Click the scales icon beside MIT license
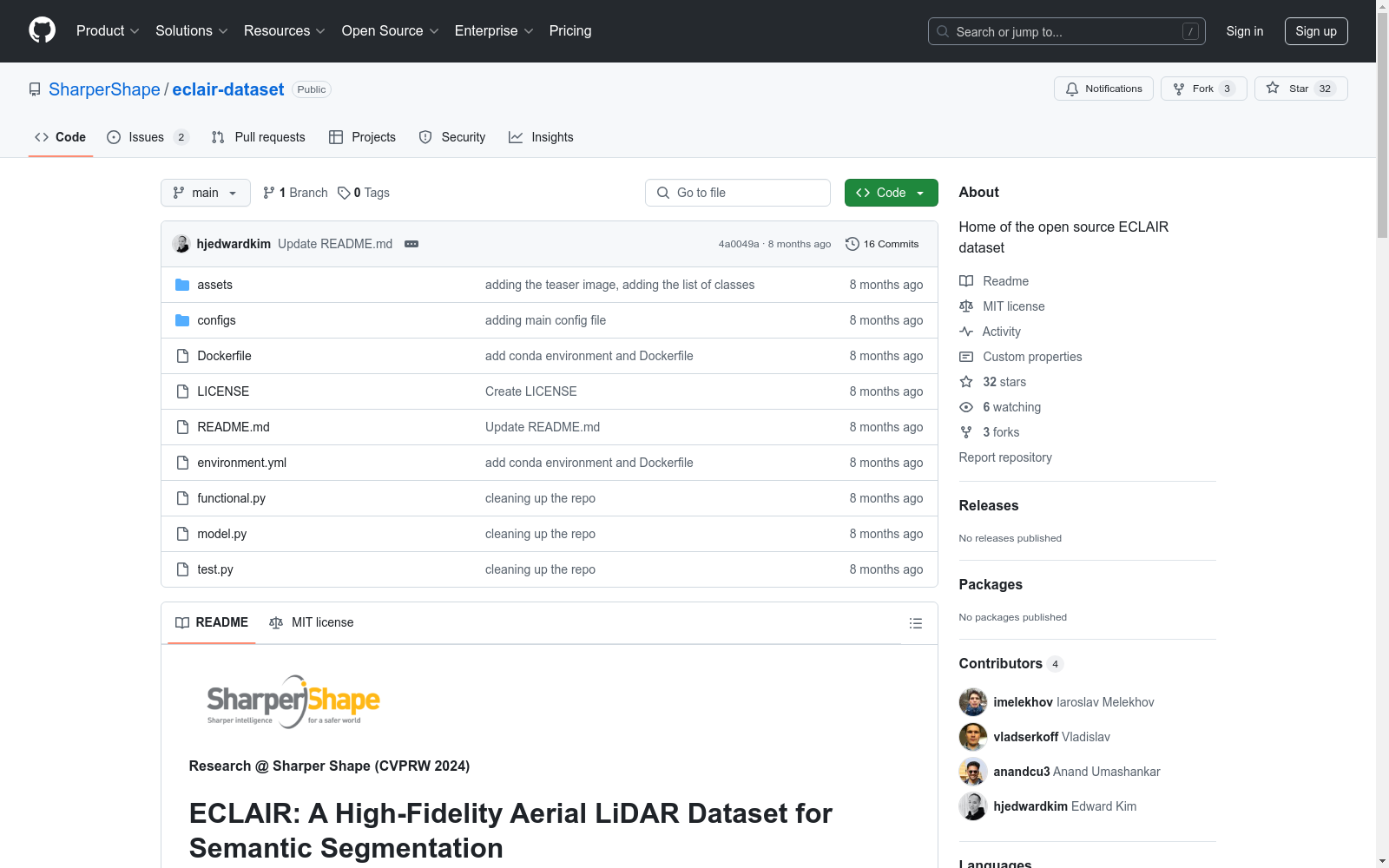The image size is (1389, 868). 966,306
